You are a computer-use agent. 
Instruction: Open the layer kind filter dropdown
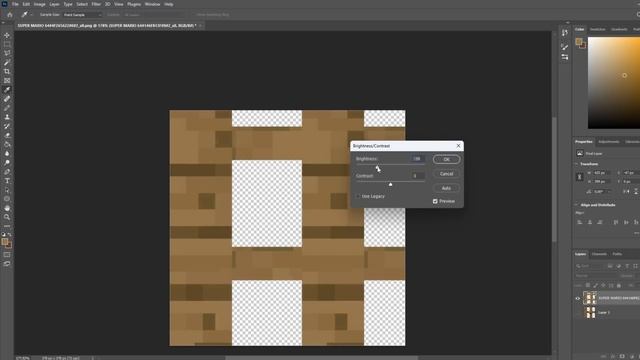(590, 266)
